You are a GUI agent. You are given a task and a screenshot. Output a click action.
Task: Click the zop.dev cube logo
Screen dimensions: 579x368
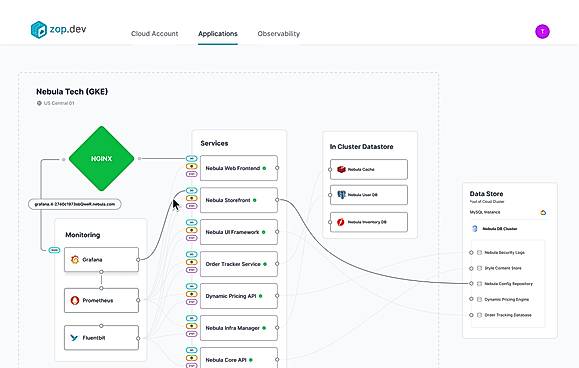click(39, 30)
